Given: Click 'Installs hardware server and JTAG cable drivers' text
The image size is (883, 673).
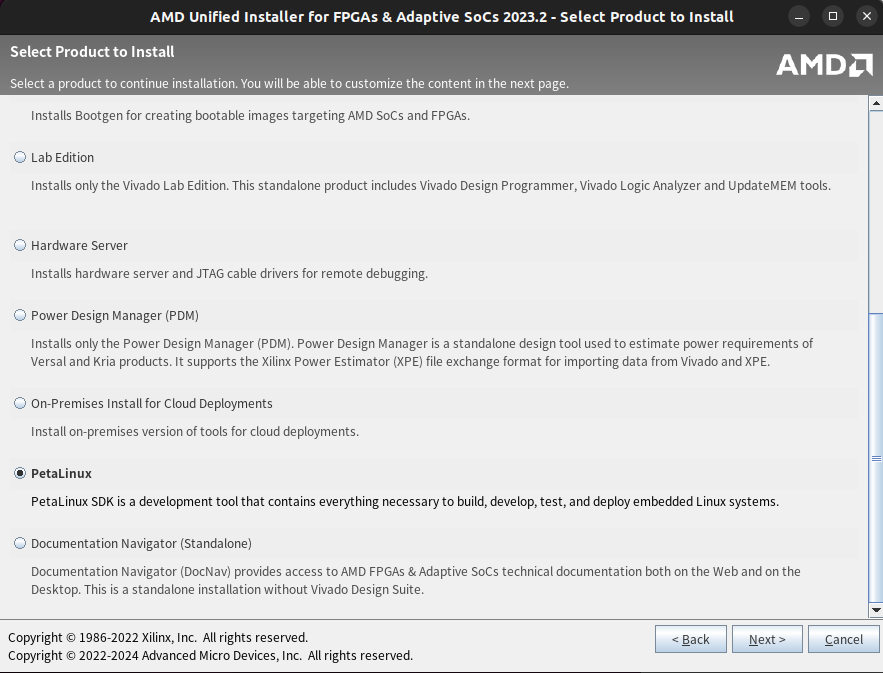Looking at the screenshot, I should (x=229, y=273).
